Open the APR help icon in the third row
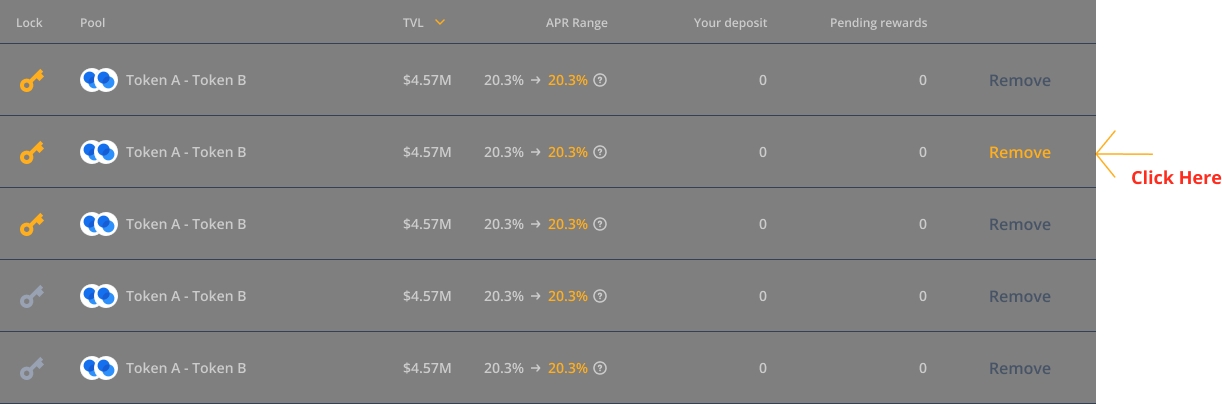The width and height of the screenshot is (1222, 404). pos(600,225)
